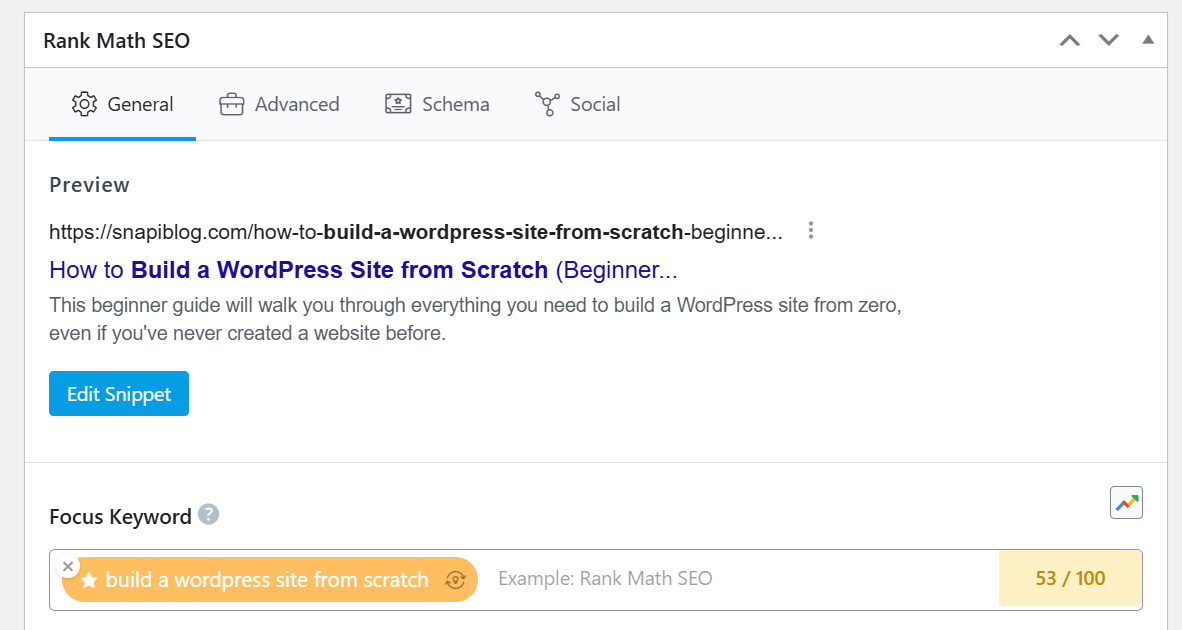The height and width of the screenshot is (630, 1182).
Task: Collapse the Rank Math SEO panel triangle
Action: (1147, 40)
